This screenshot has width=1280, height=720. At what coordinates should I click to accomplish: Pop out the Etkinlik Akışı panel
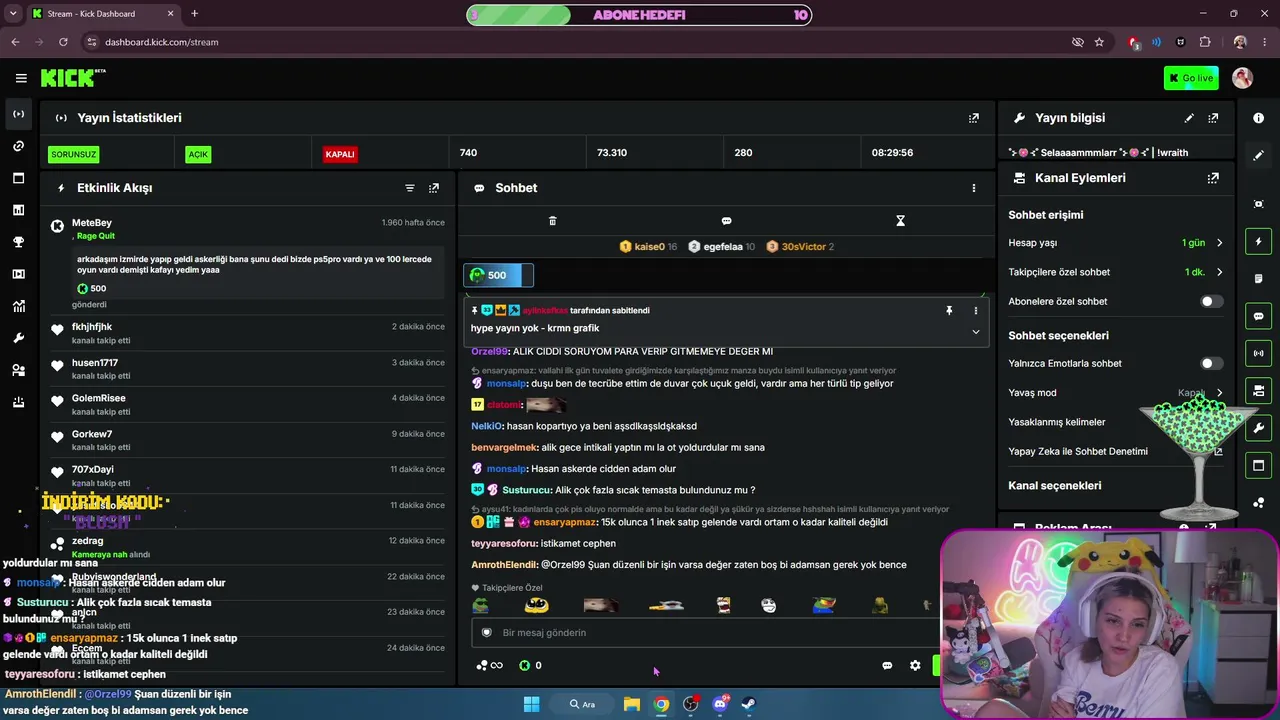(x=434, y=188)
